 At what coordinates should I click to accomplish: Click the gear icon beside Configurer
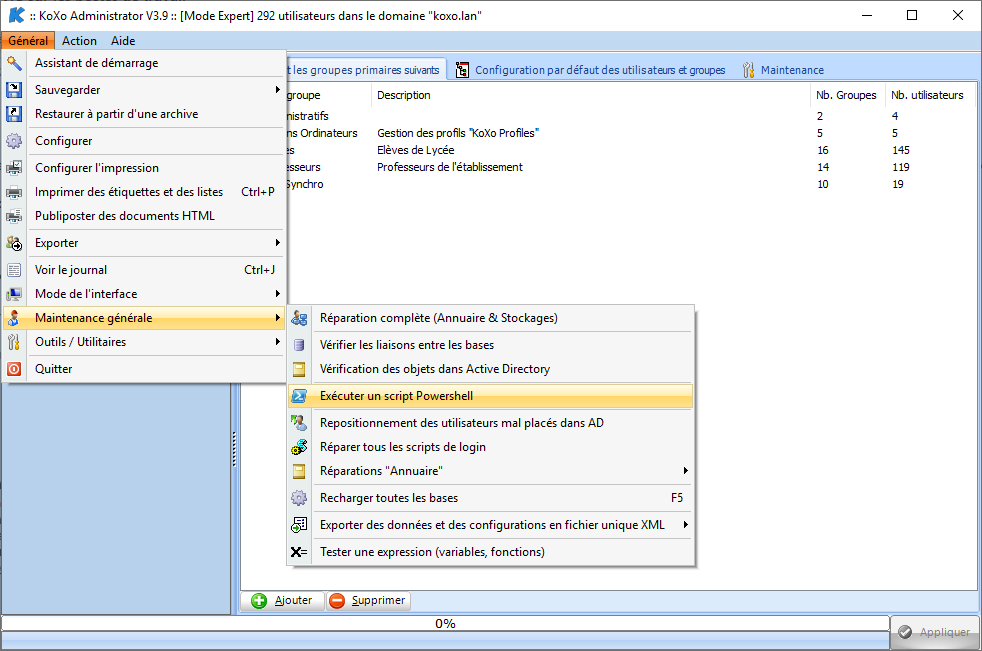click(x=14, y=141)
